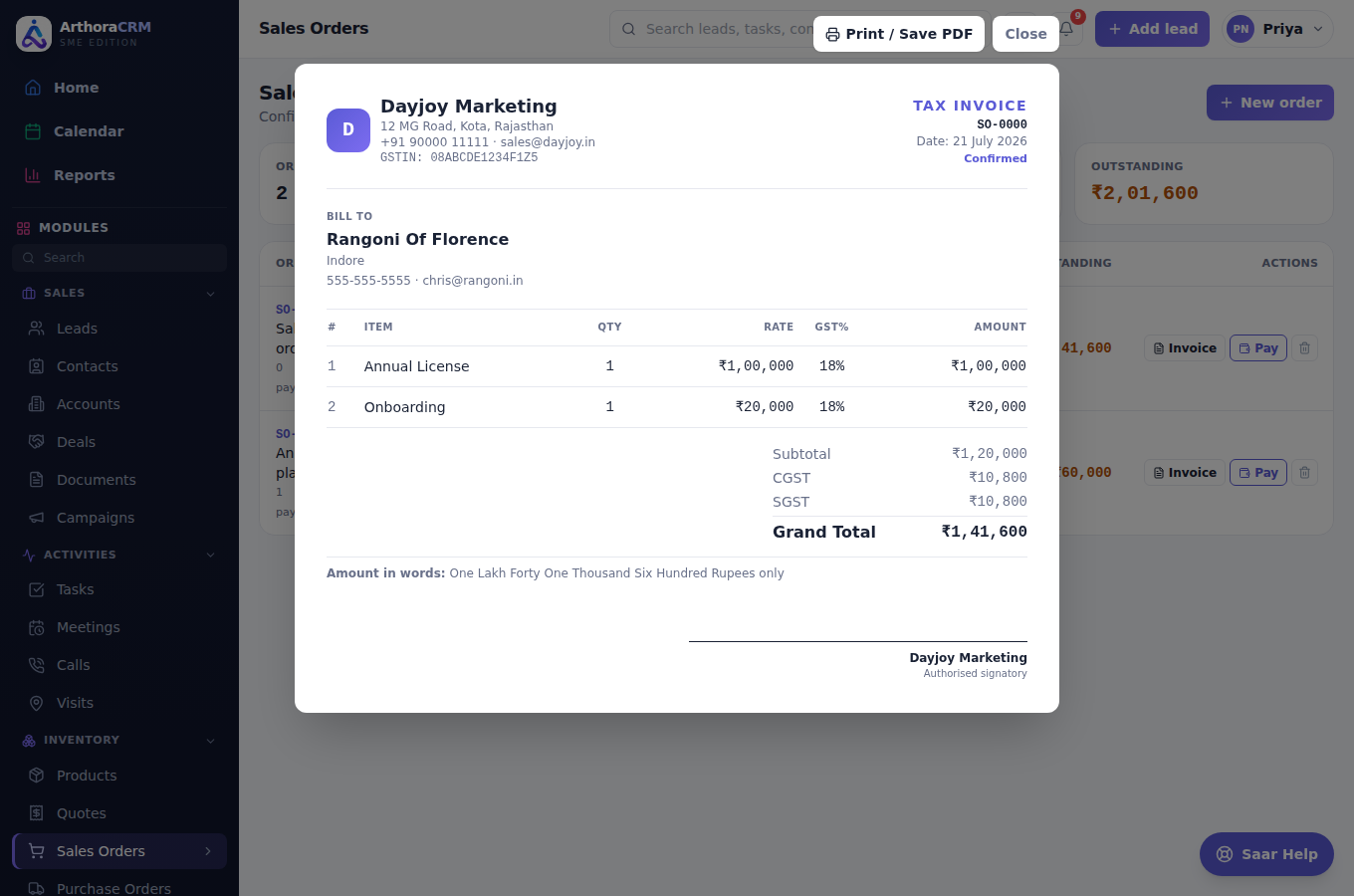Click the Deals handshake icon
Image resolution: width=1354 pixels, height=896 pixels.
(37, 442)
